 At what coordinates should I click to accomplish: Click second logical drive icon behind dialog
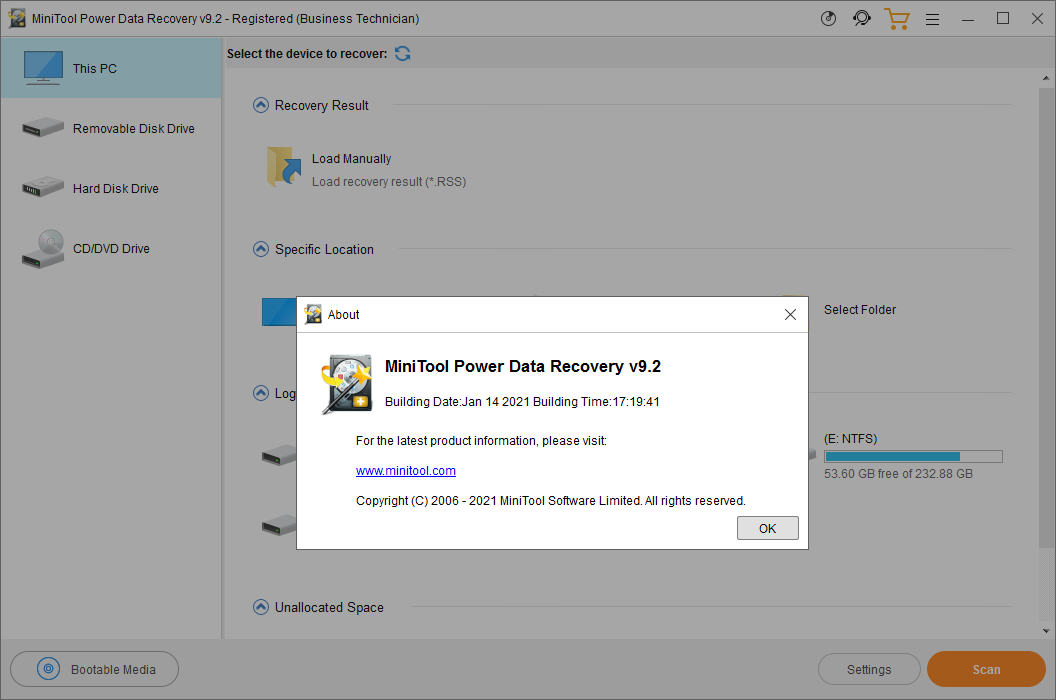[x=279, y=525]
